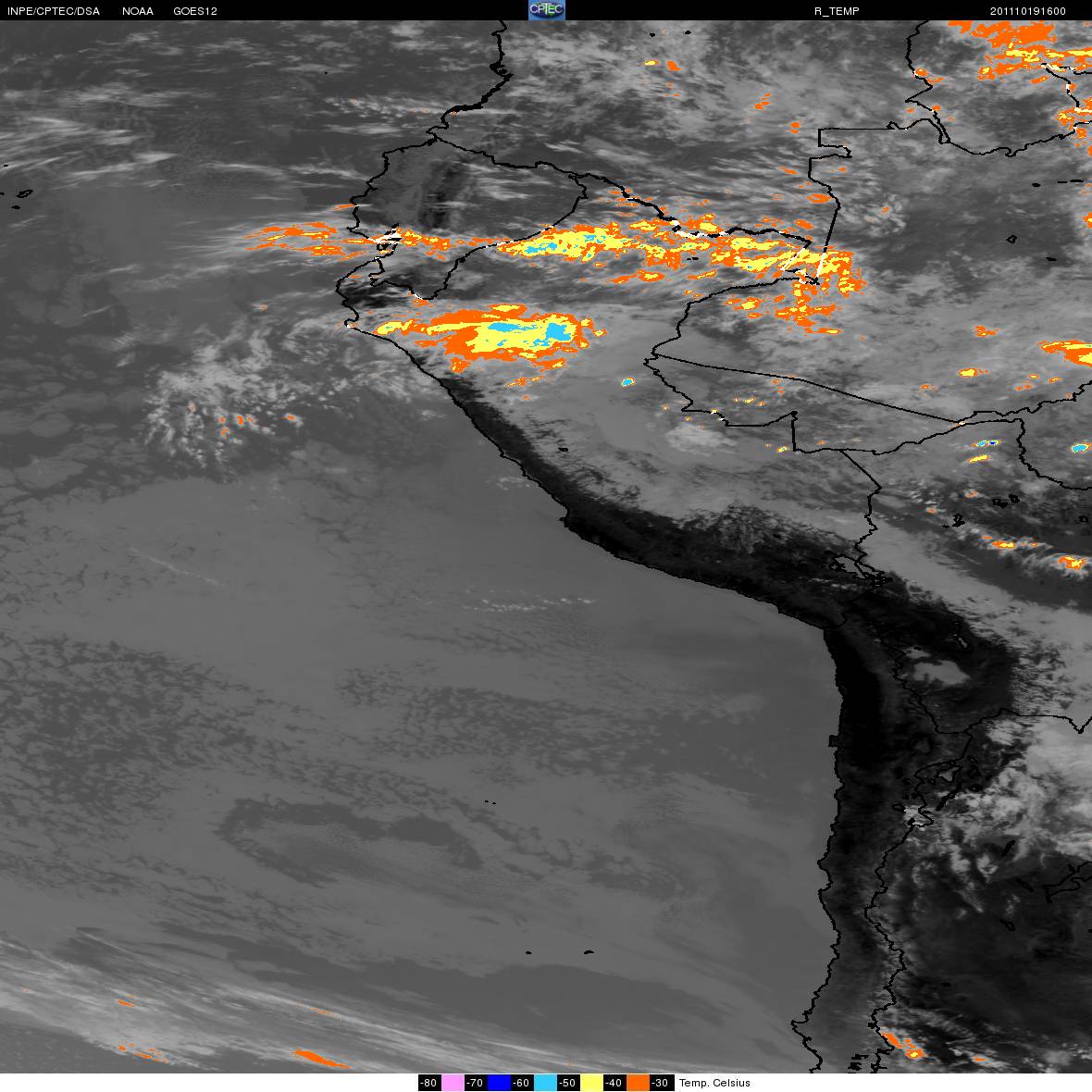Click the -40 temperature label
Image resolution: width=1092 pixels, height=1092 pixels.
614,1083
